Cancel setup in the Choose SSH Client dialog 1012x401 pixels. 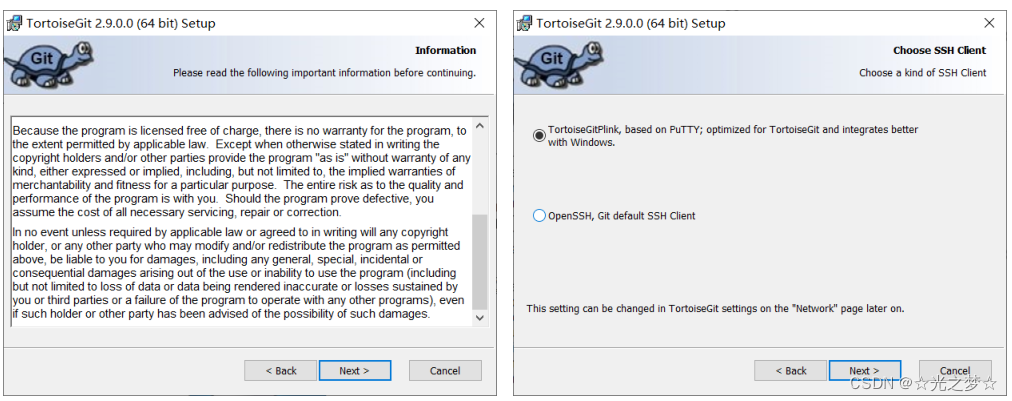point(955,371)
